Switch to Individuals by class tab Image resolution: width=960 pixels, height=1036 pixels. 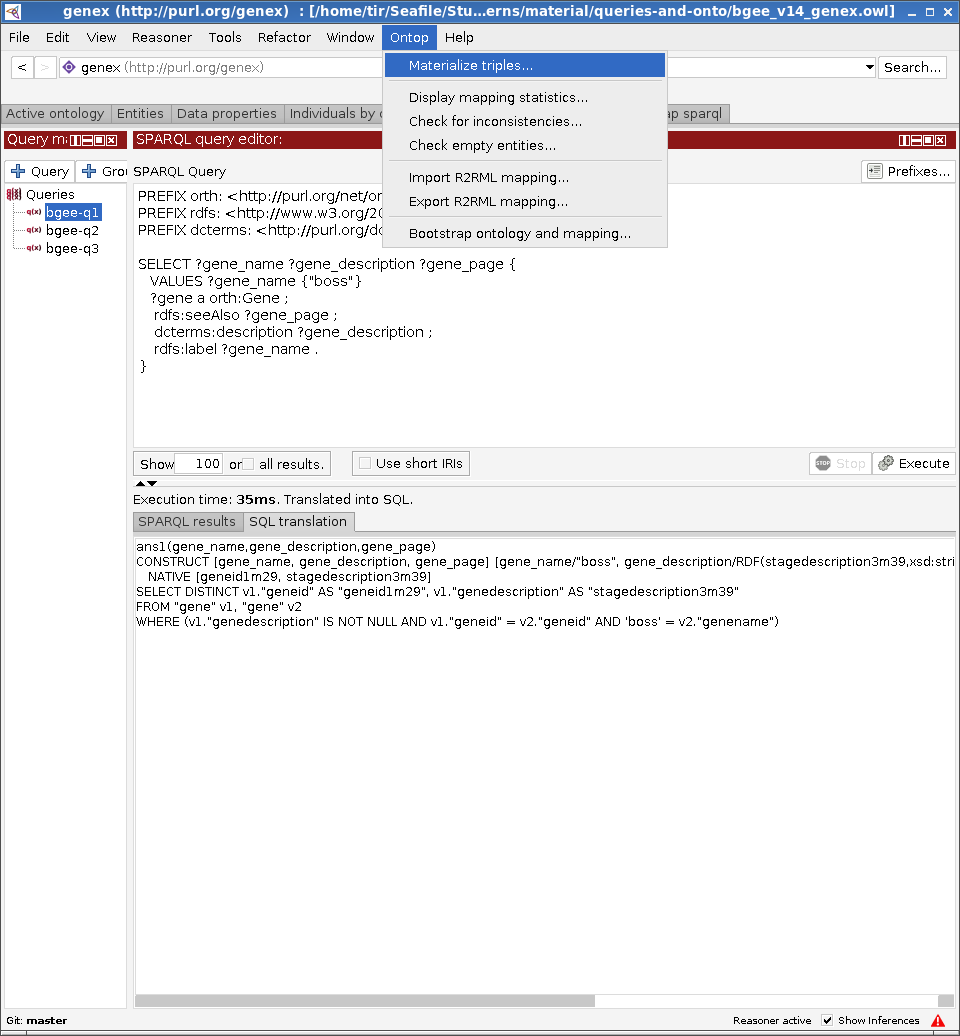[334, 114]
